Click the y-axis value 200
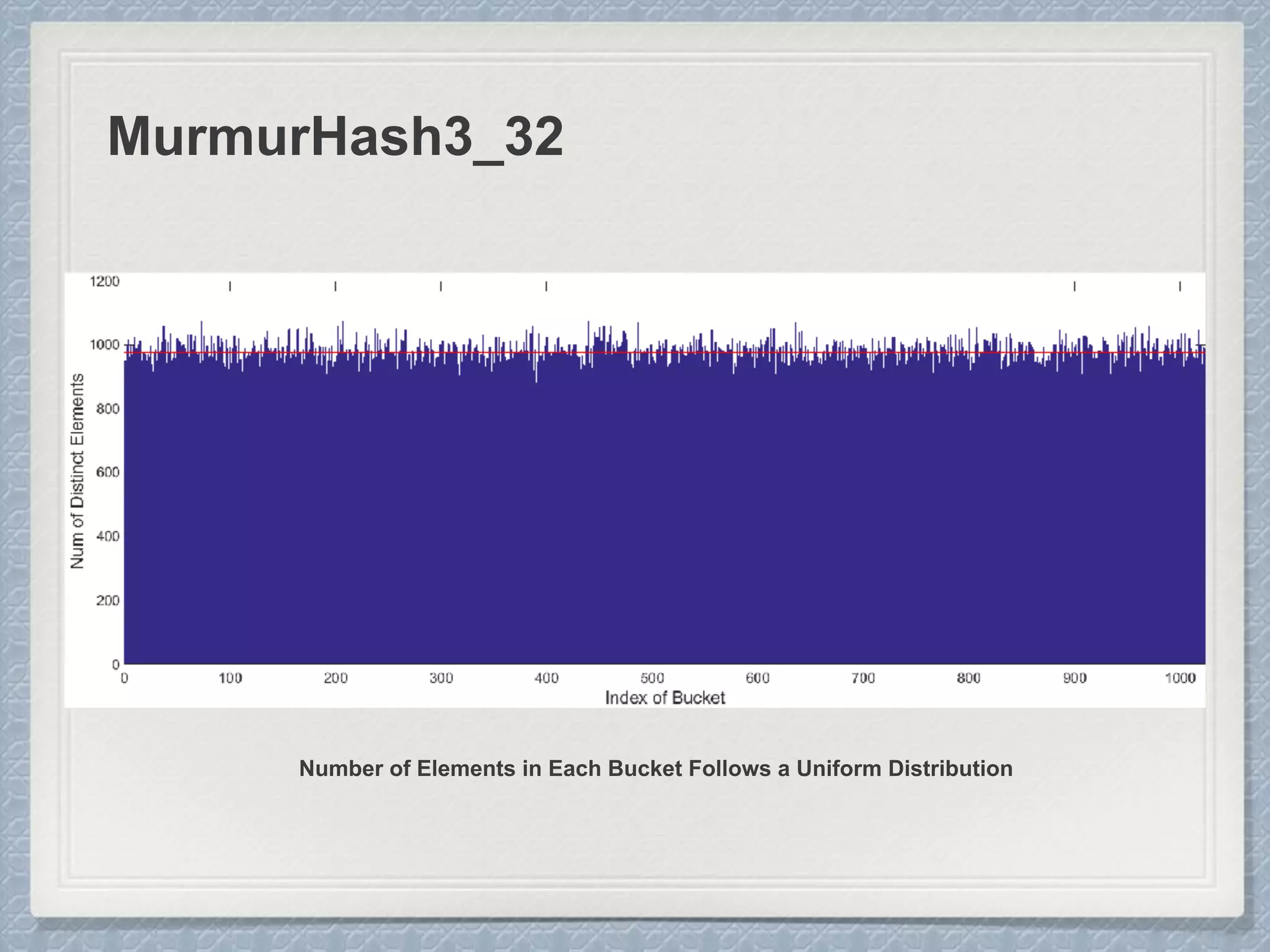Image resolution: width=1270 pixels, height=952 pixels. (107, 600)
